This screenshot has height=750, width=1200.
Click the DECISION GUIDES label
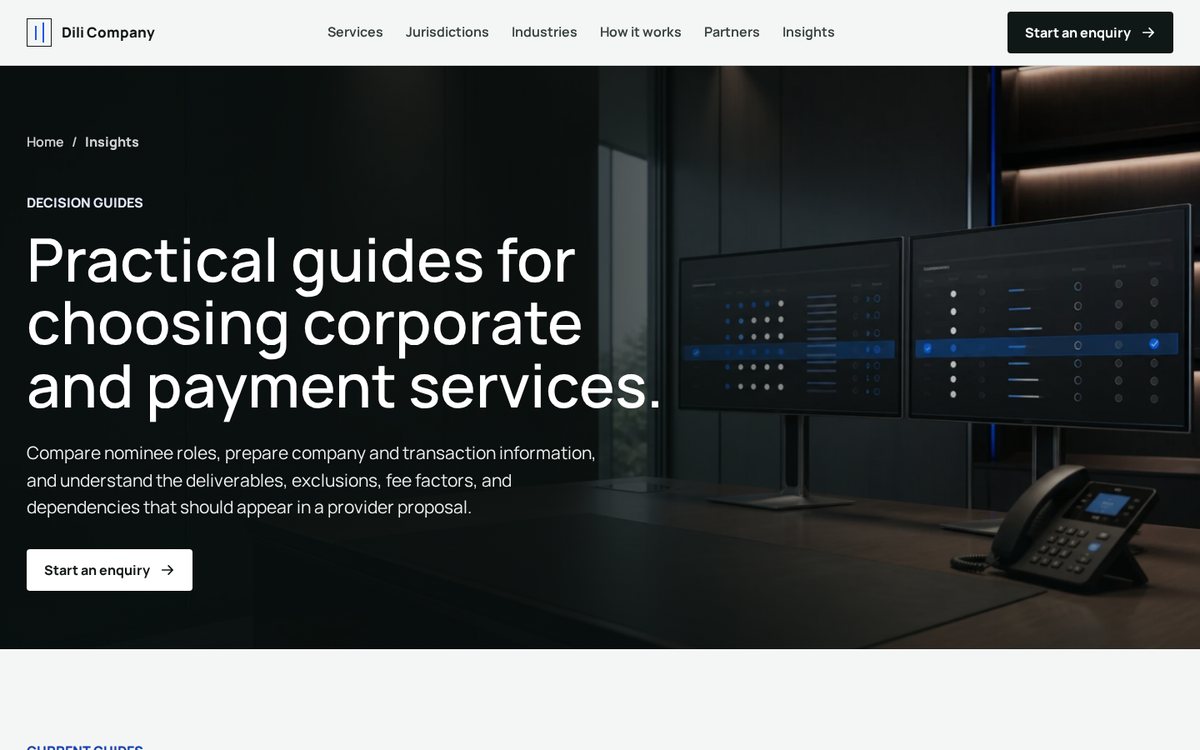85,203
